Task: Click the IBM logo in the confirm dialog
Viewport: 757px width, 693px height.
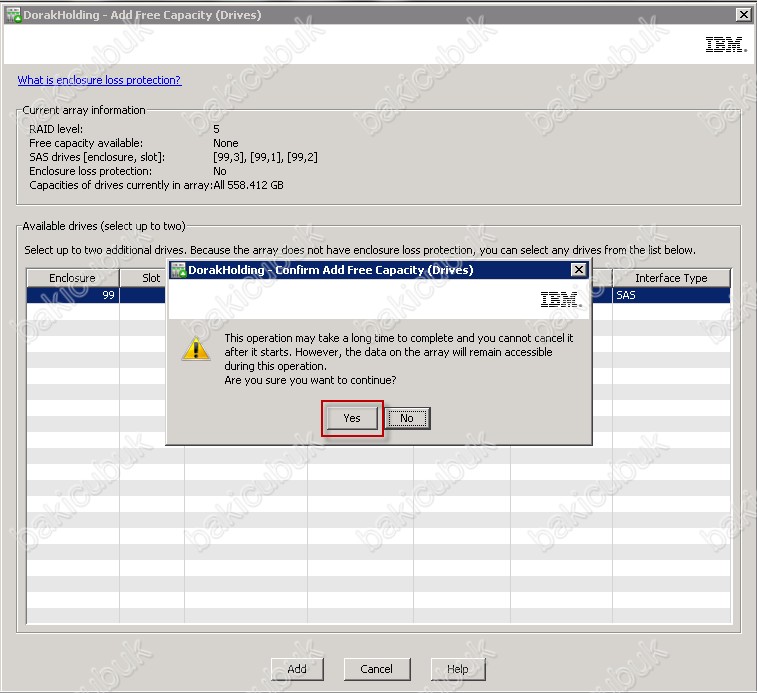Action: [x=561, y=299]
